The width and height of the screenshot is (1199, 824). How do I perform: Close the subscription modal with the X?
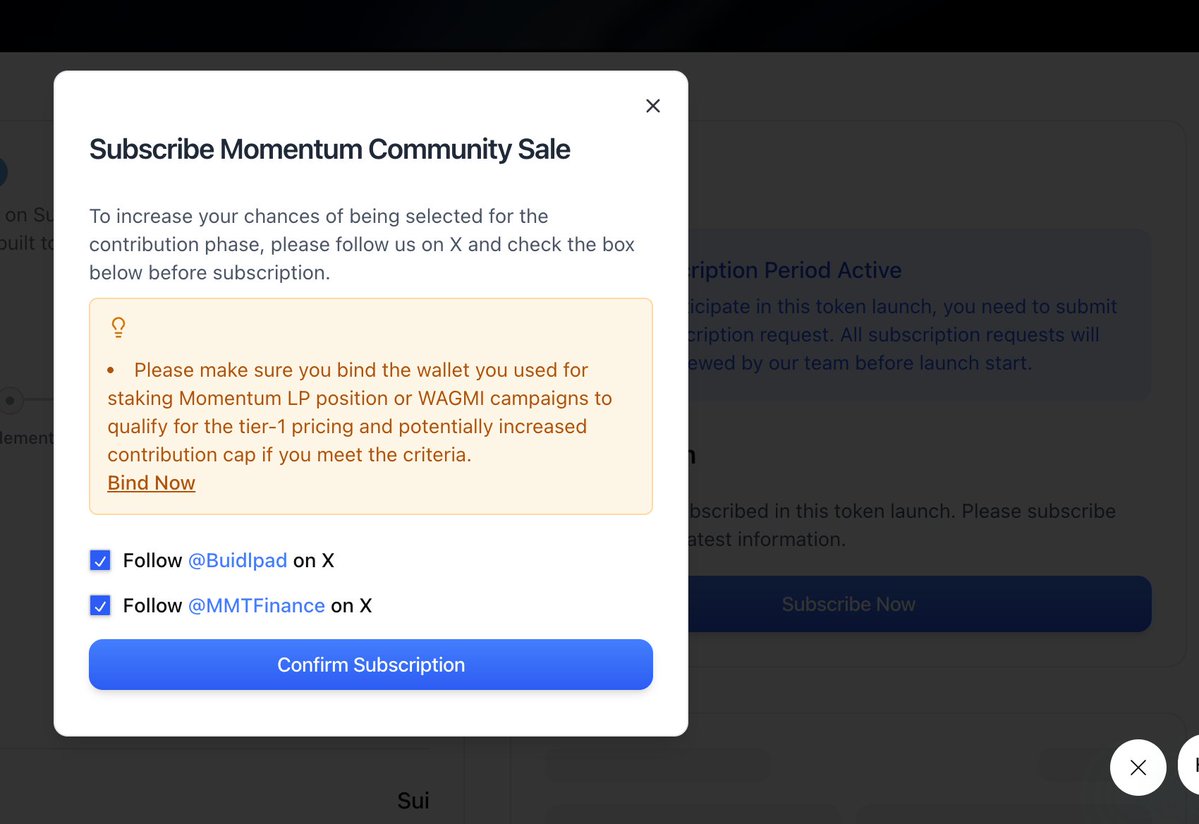click(653, 106)
